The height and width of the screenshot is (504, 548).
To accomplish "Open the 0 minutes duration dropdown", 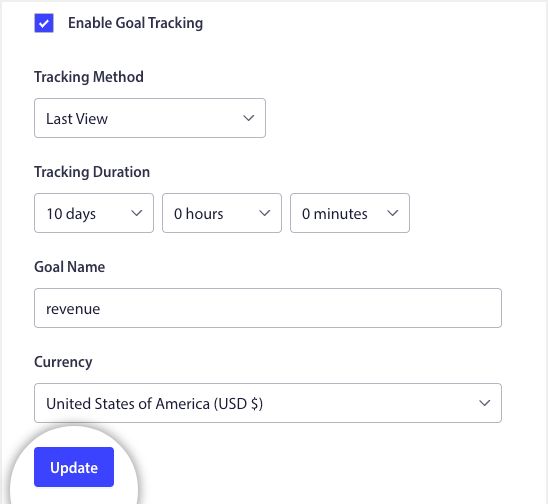I will [x=350, y=213].
